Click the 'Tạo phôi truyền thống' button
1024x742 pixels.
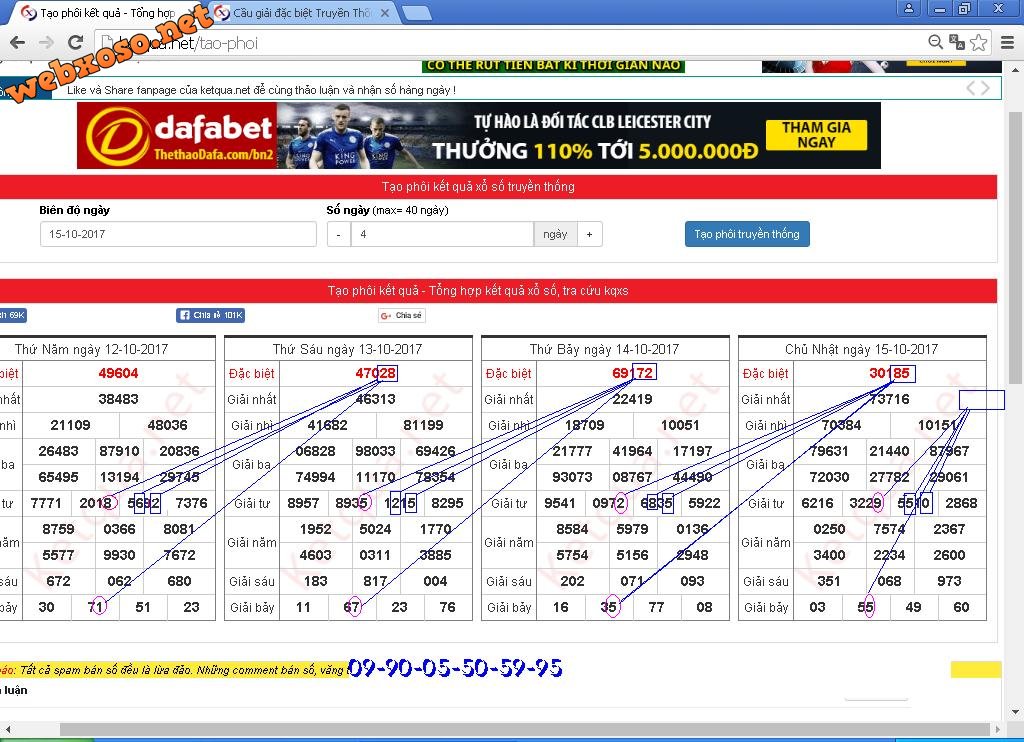[x=746, y=234]
